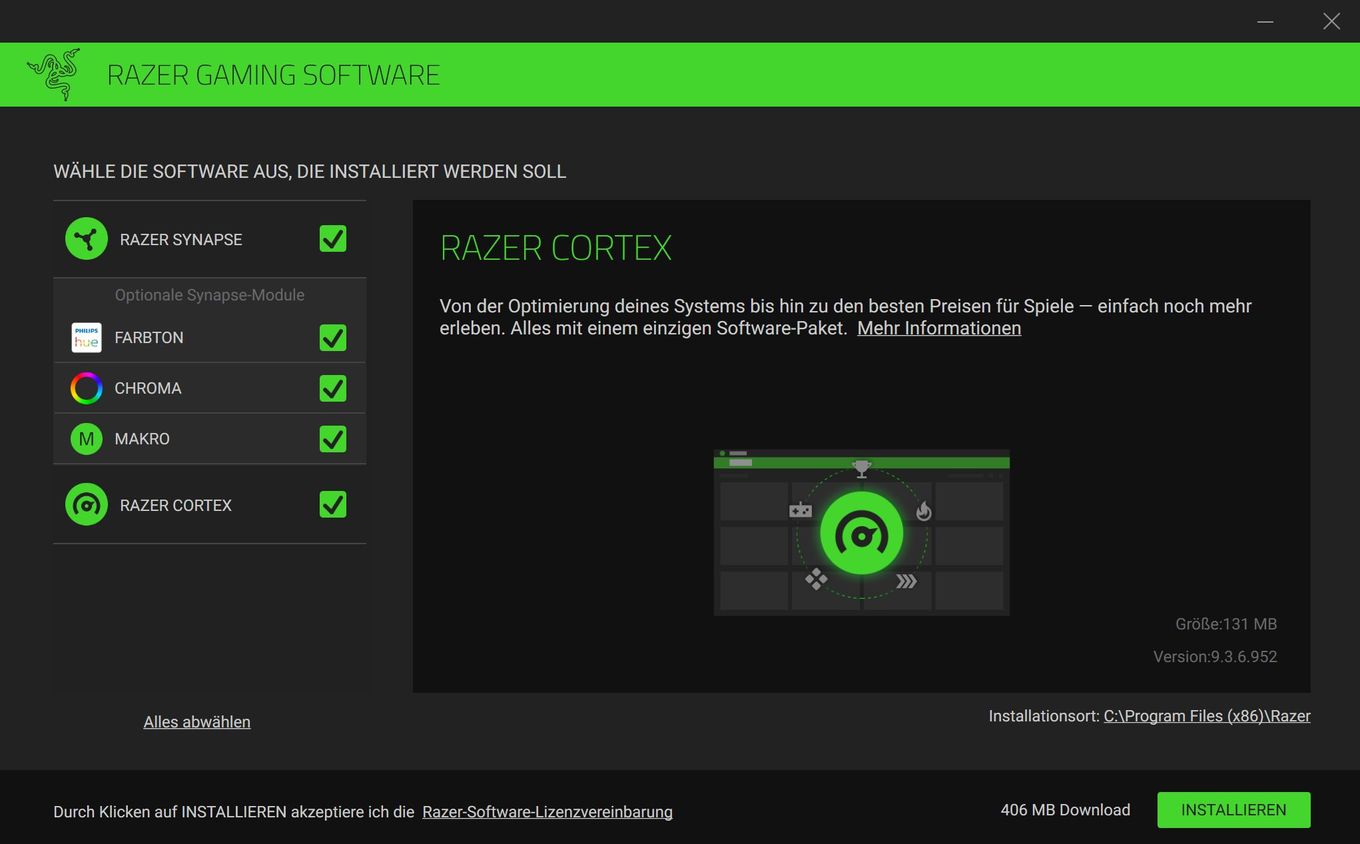Minimize the installer window
The width and height of the screenshot is (1360, 844).
coord(1265,21)
